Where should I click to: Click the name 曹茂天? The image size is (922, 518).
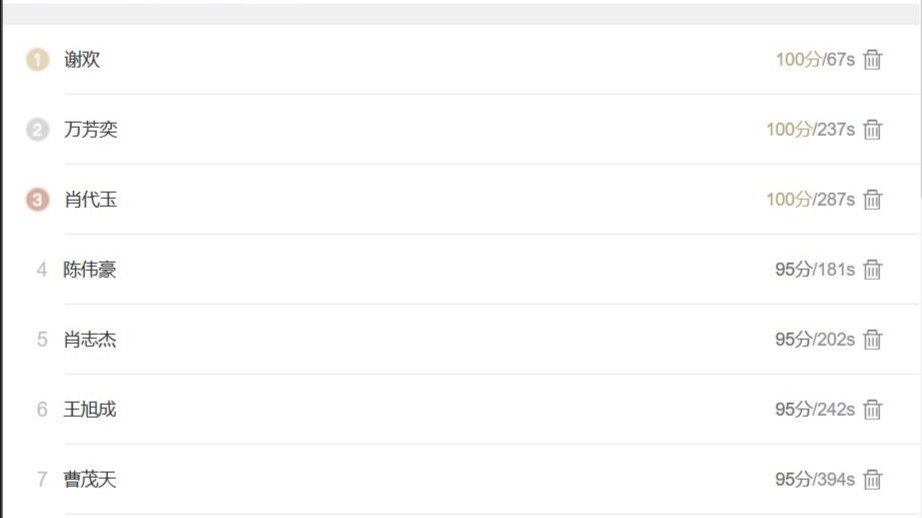(x=91, y=480)
